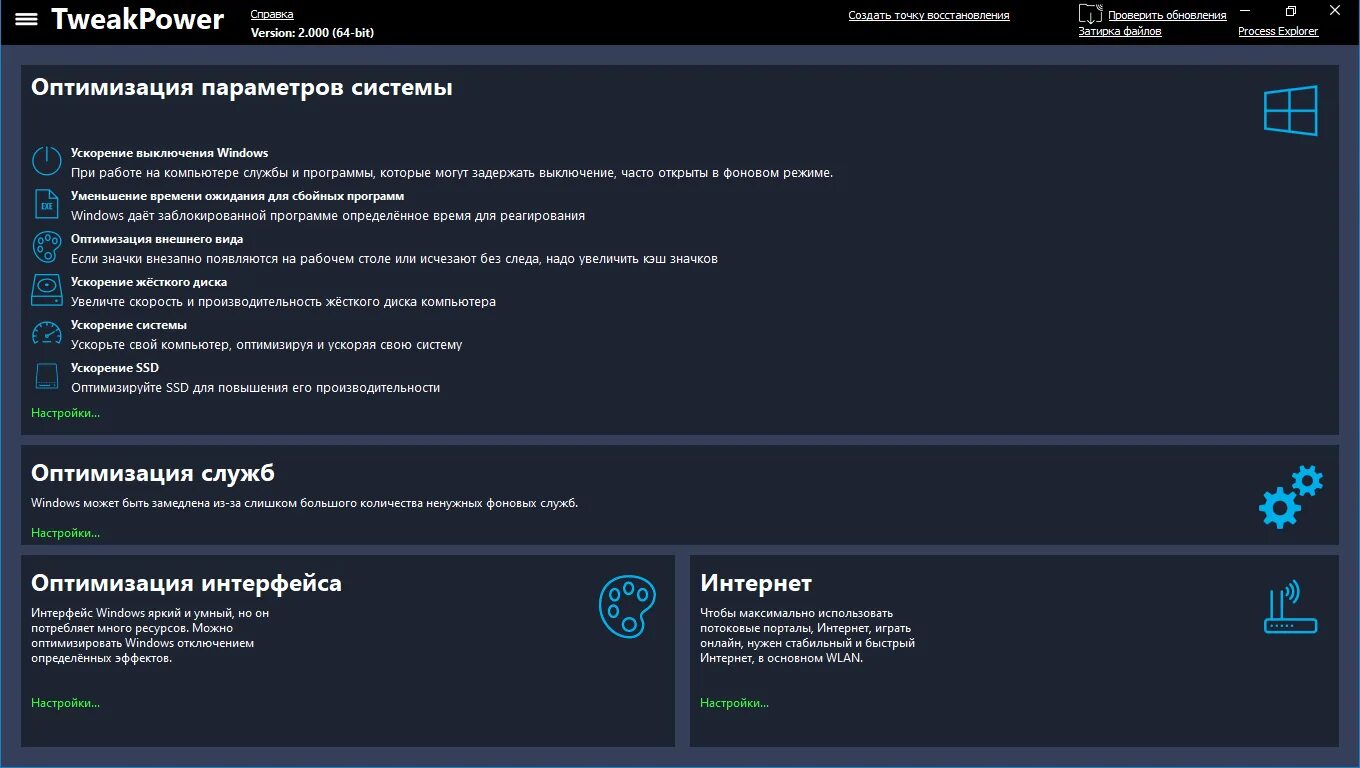The image size is (1360, 768).
Task: Open Затирка файлов link
Action: pyautogui.click(x=1120, y=31)
